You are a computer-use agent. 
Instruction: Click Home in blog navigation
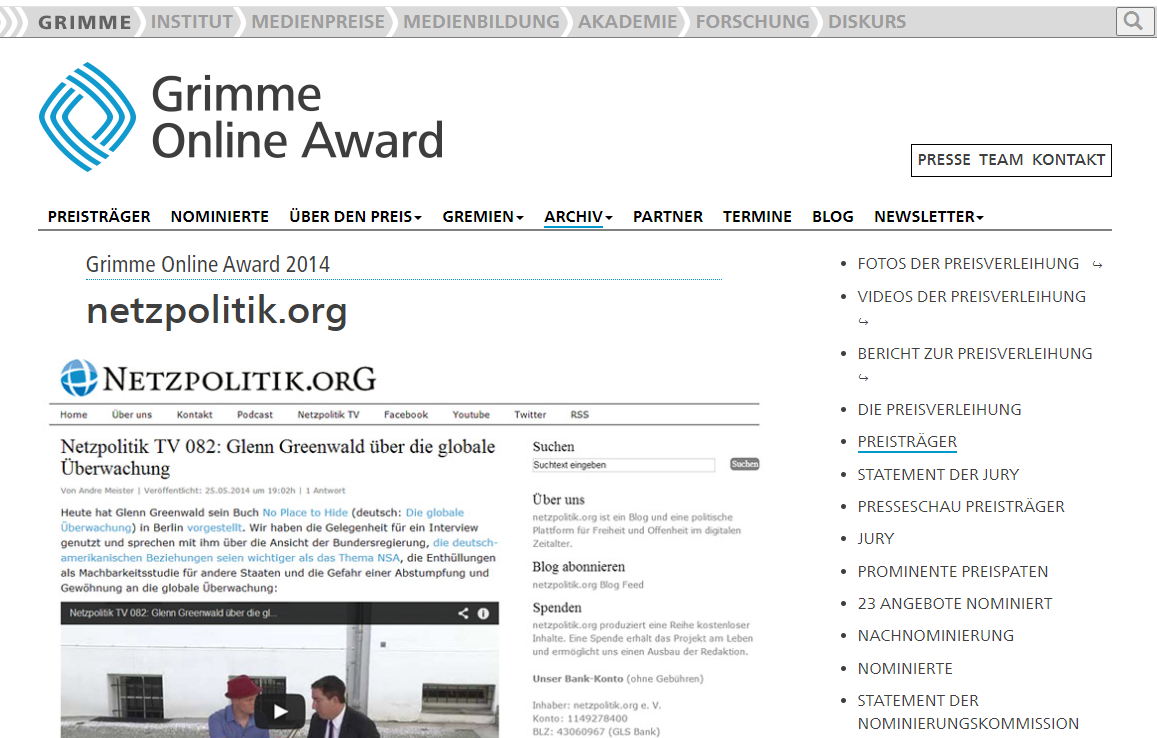point(74,415)
